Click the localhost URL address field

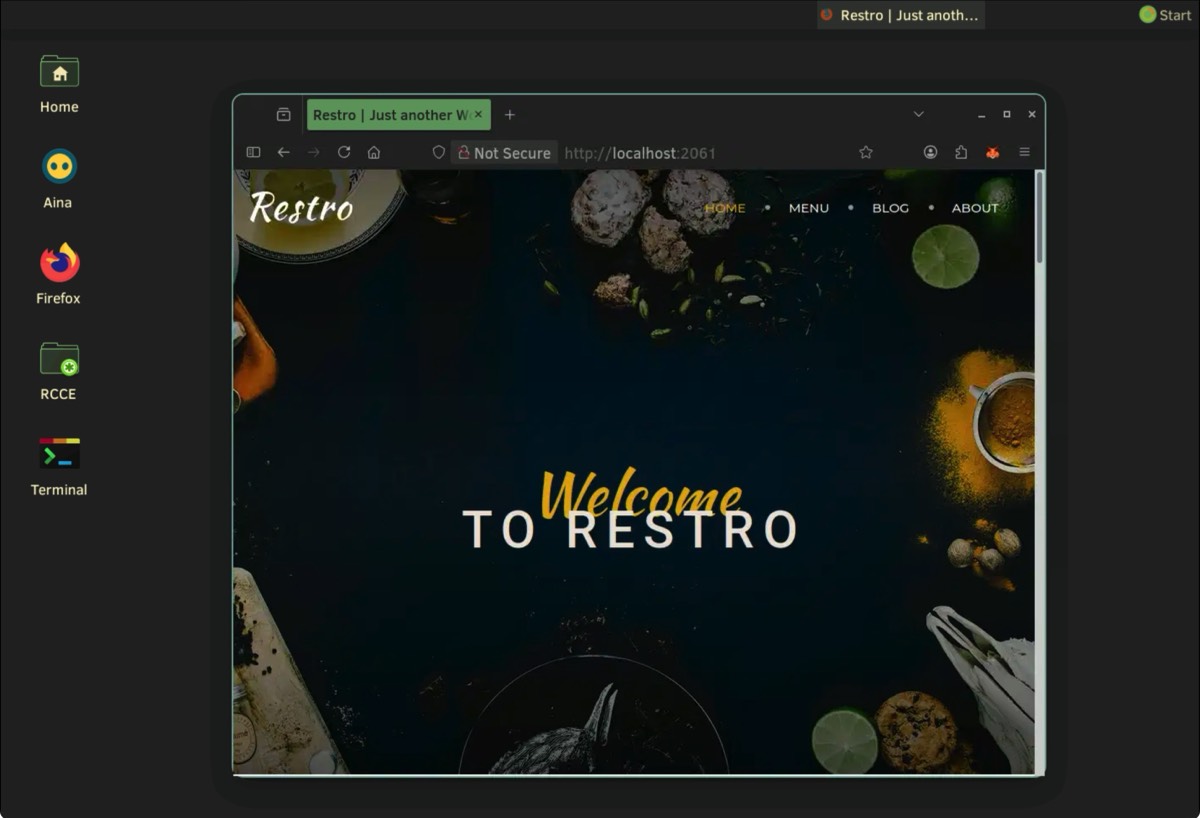[700, 153]
